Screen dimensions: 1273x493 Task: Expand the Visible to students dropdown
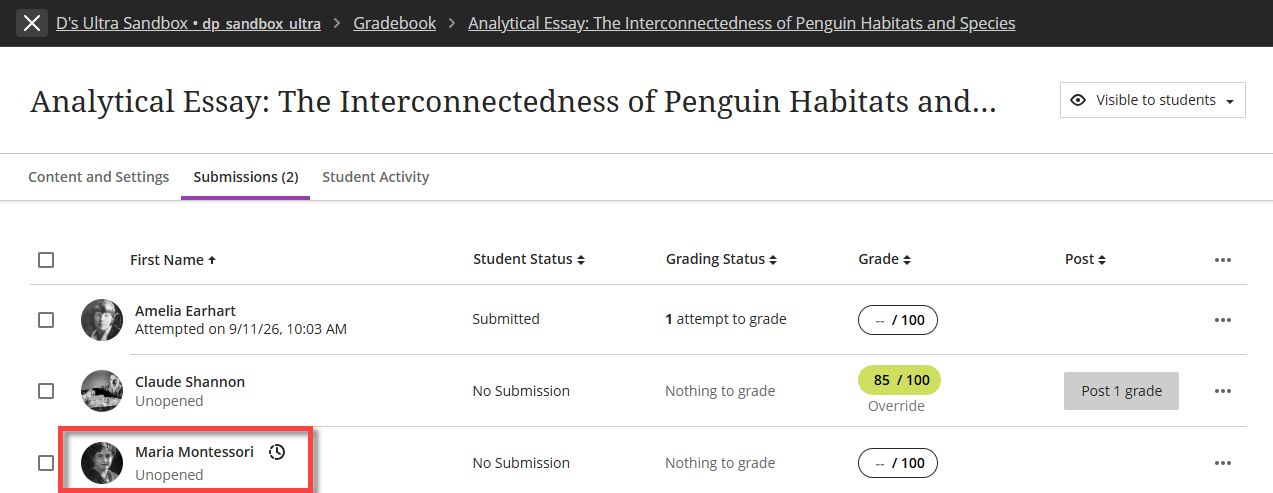[1153, 100]
